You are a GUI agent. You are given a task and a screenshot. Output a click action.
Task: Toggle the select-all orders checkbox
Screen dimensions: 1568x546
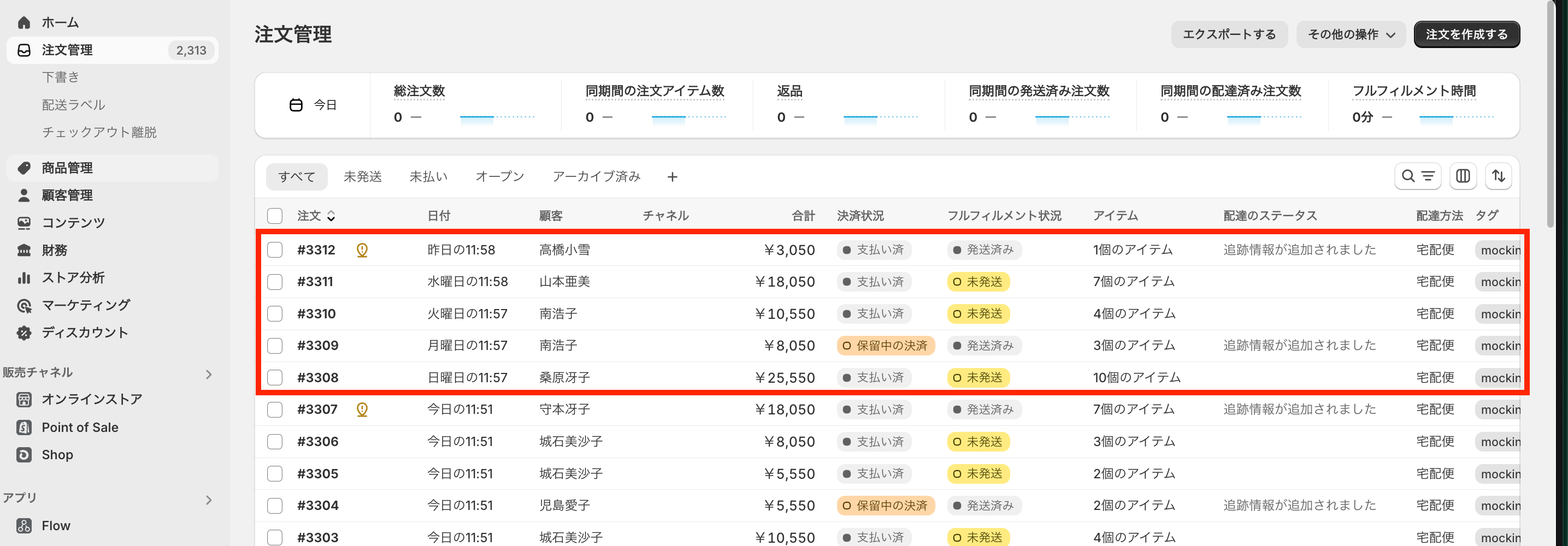[275, 216]
